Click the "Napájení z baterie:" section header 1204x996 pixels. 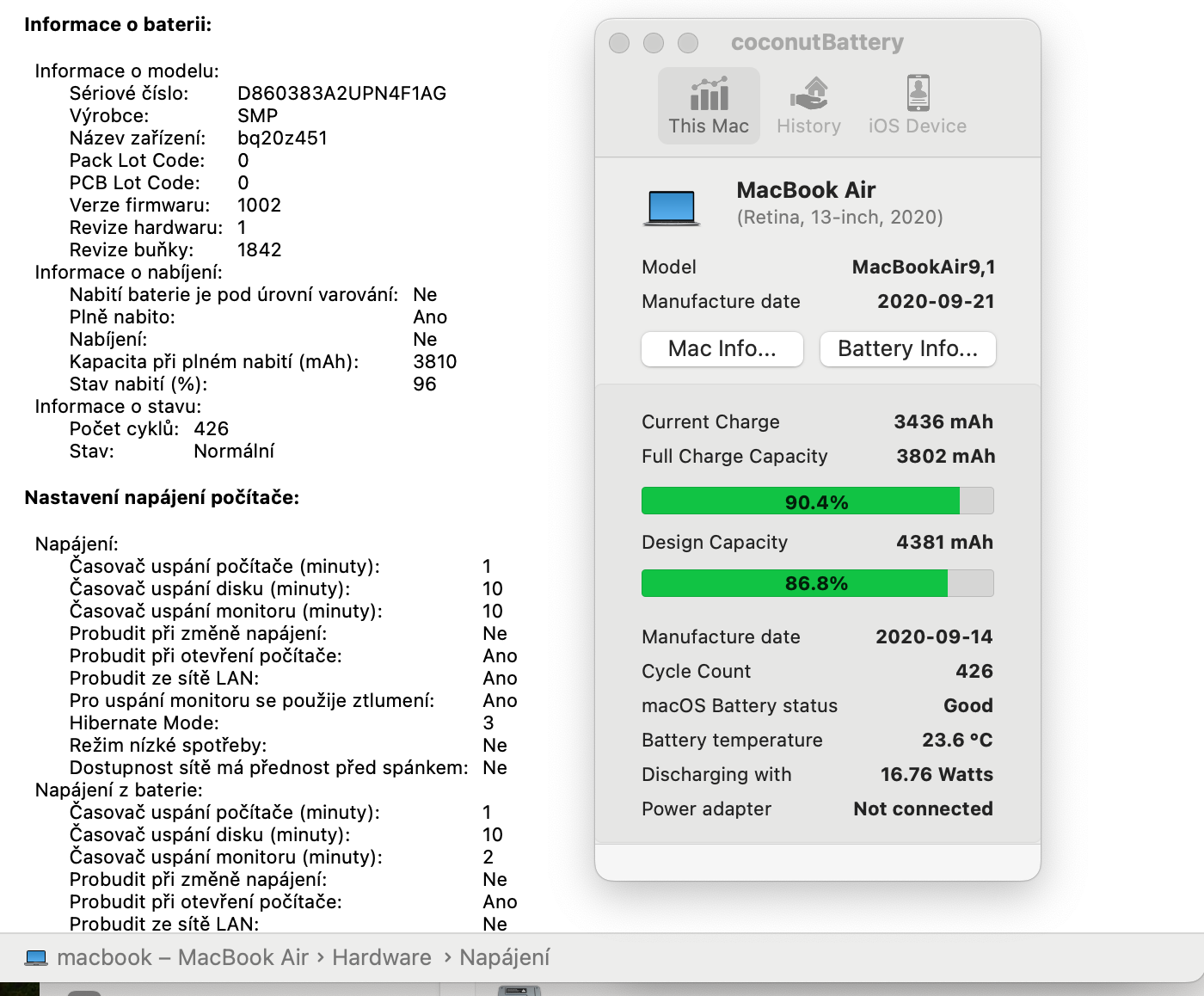[120, 790]
